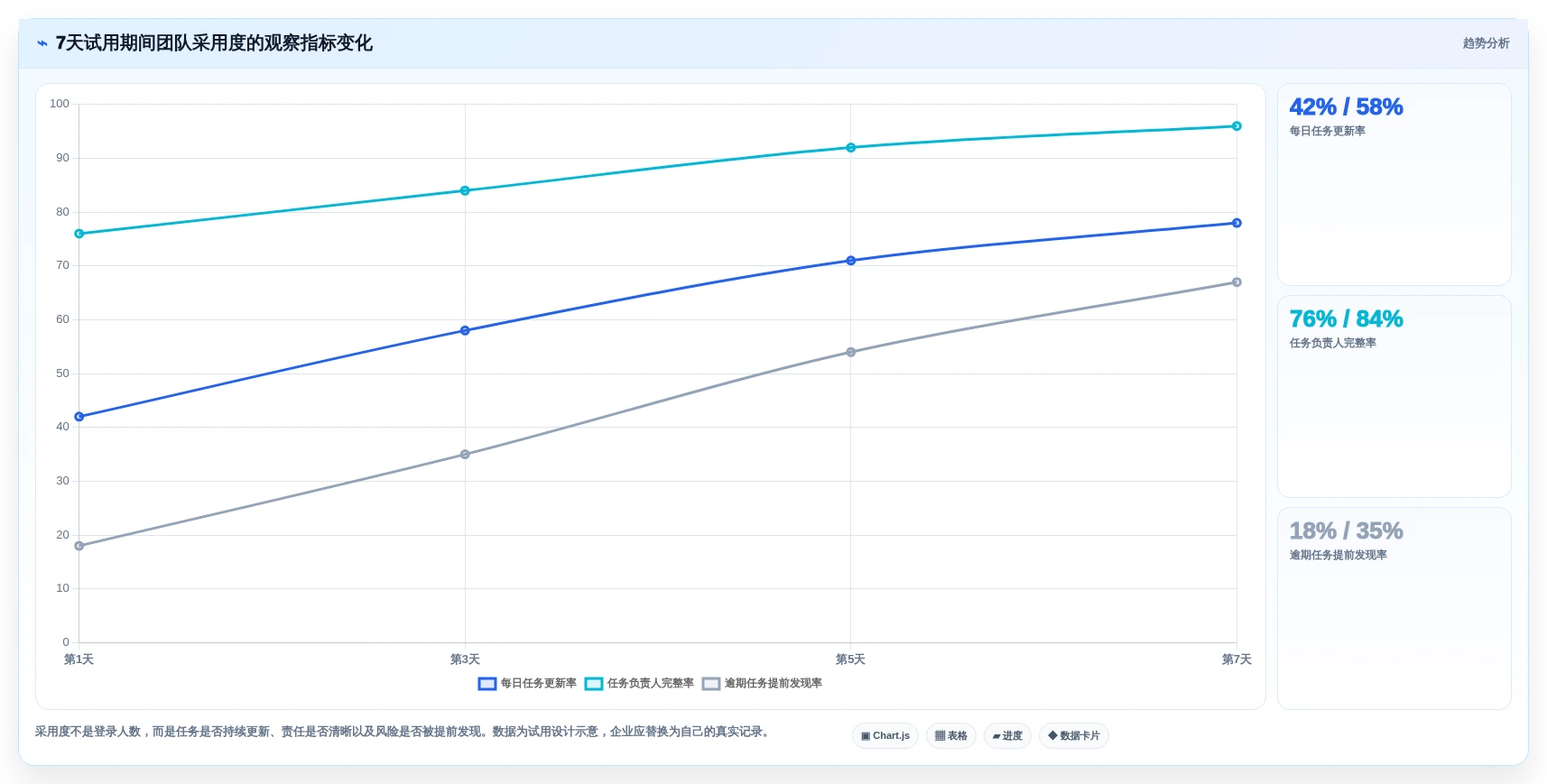1547x784 pixels.
Task: Click the cyan data point at 第1天 (76)
Action: pos(79,234)
